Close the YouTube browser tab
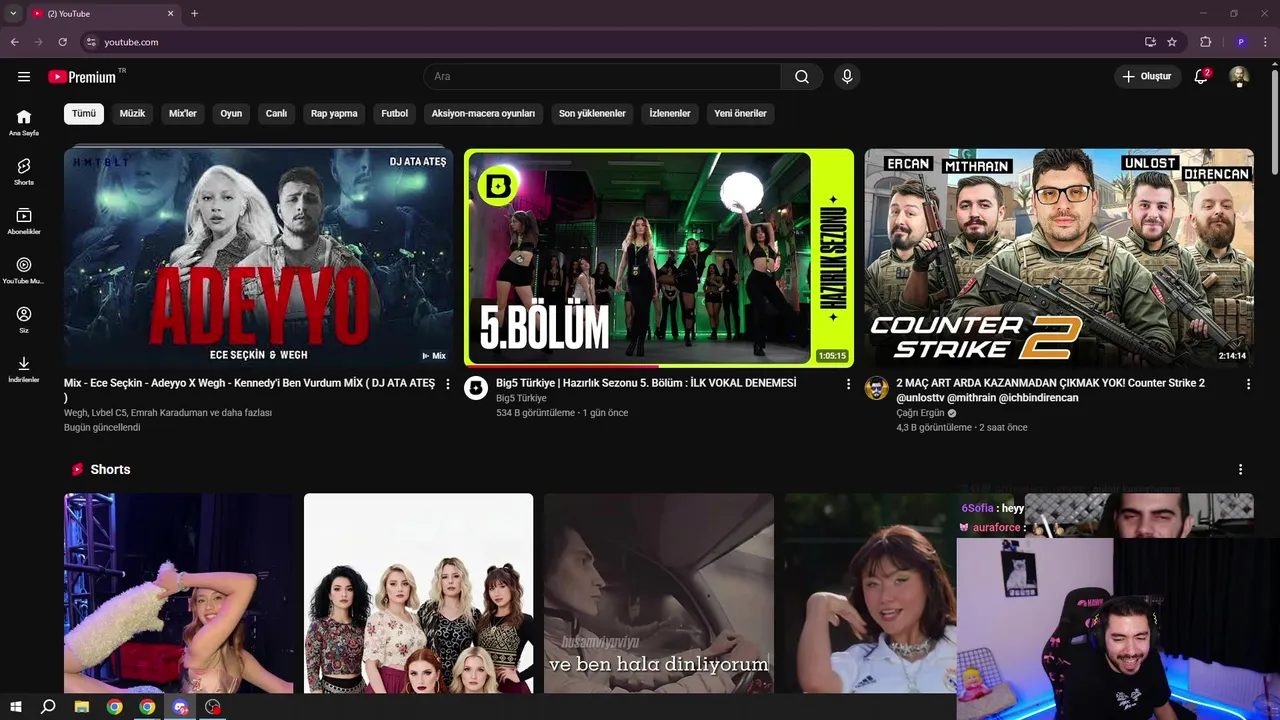The width and height of the screenshot is (1280, 720). click(170, 13)
